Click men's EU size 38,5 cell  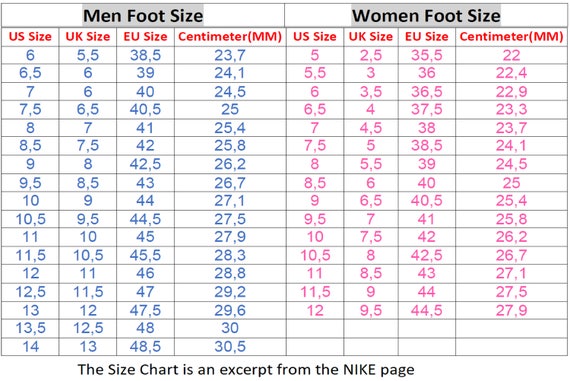[145, 55]
